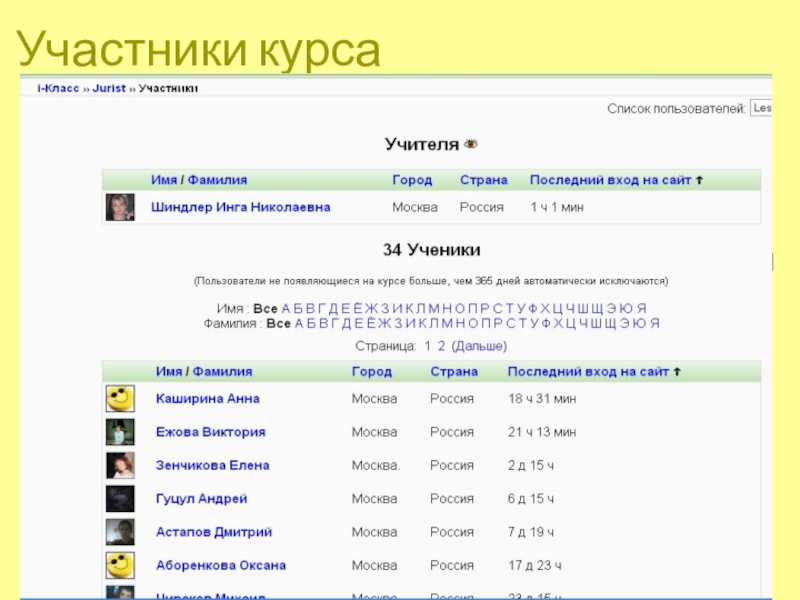Open the Список пользователей dropdown
Viewport: 800px width, 600px height.
[x=761, y=108]
